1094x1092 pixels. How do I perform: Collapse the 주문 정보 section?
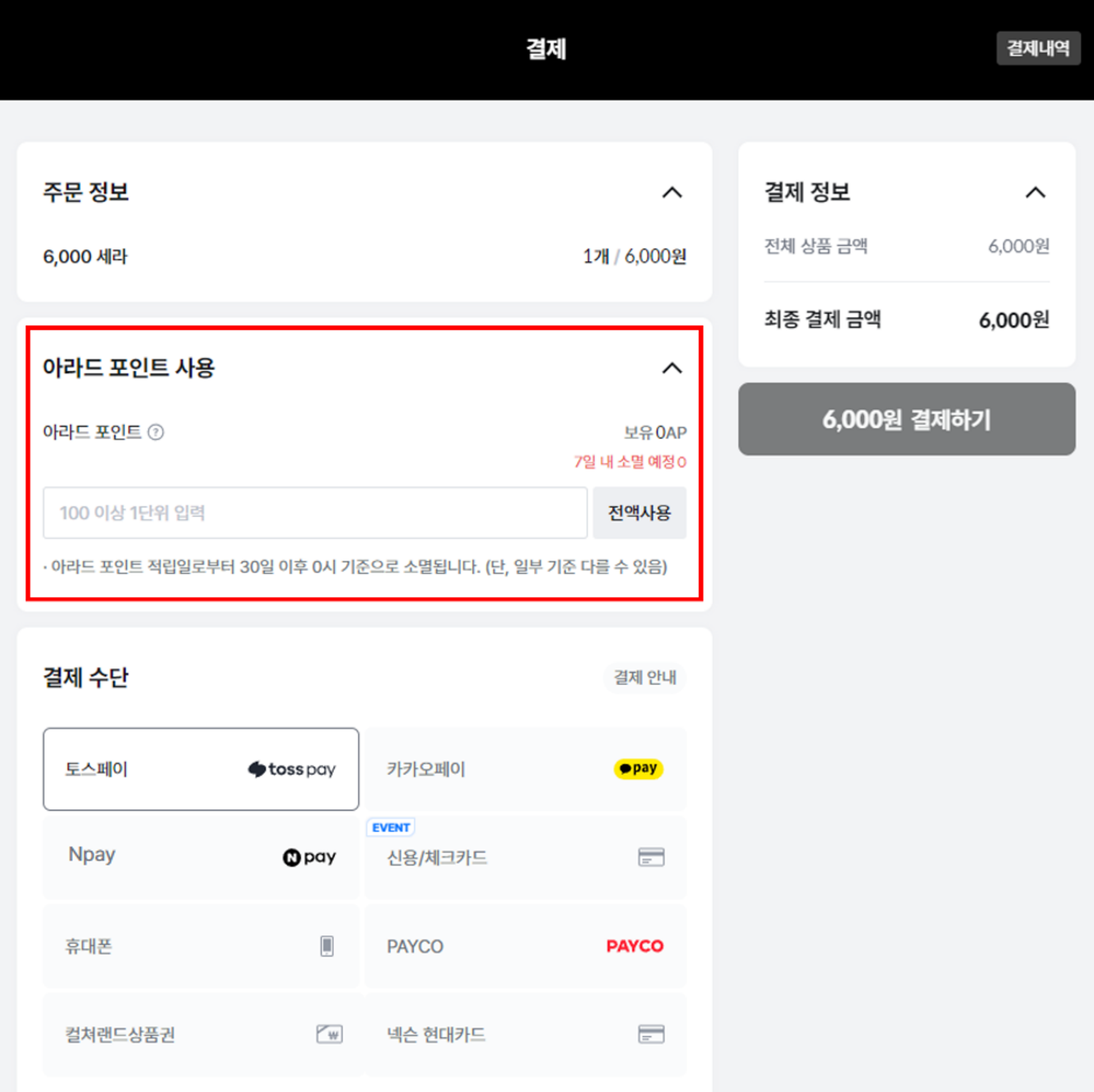pyautogui.click(x=672, y=192)
